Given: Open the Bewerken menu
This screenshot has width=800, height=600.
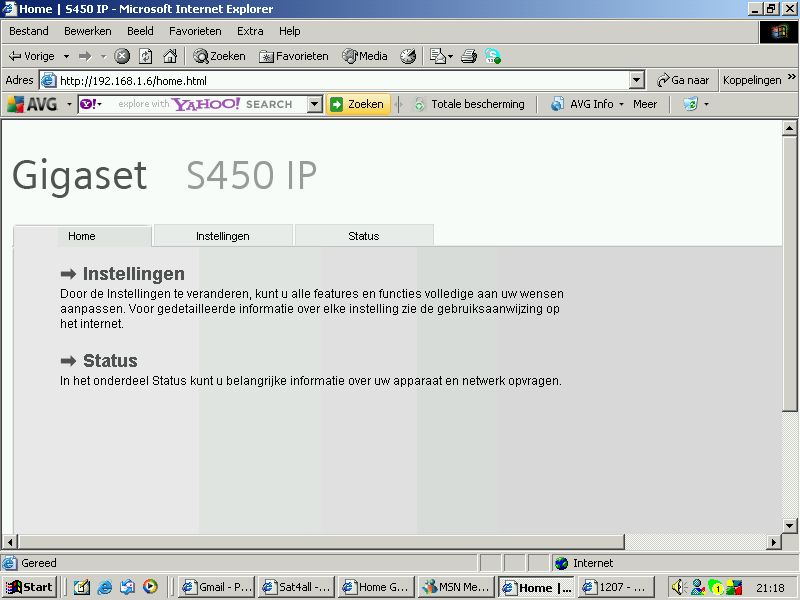Looking at the screenshot, I should click(88, 31).
